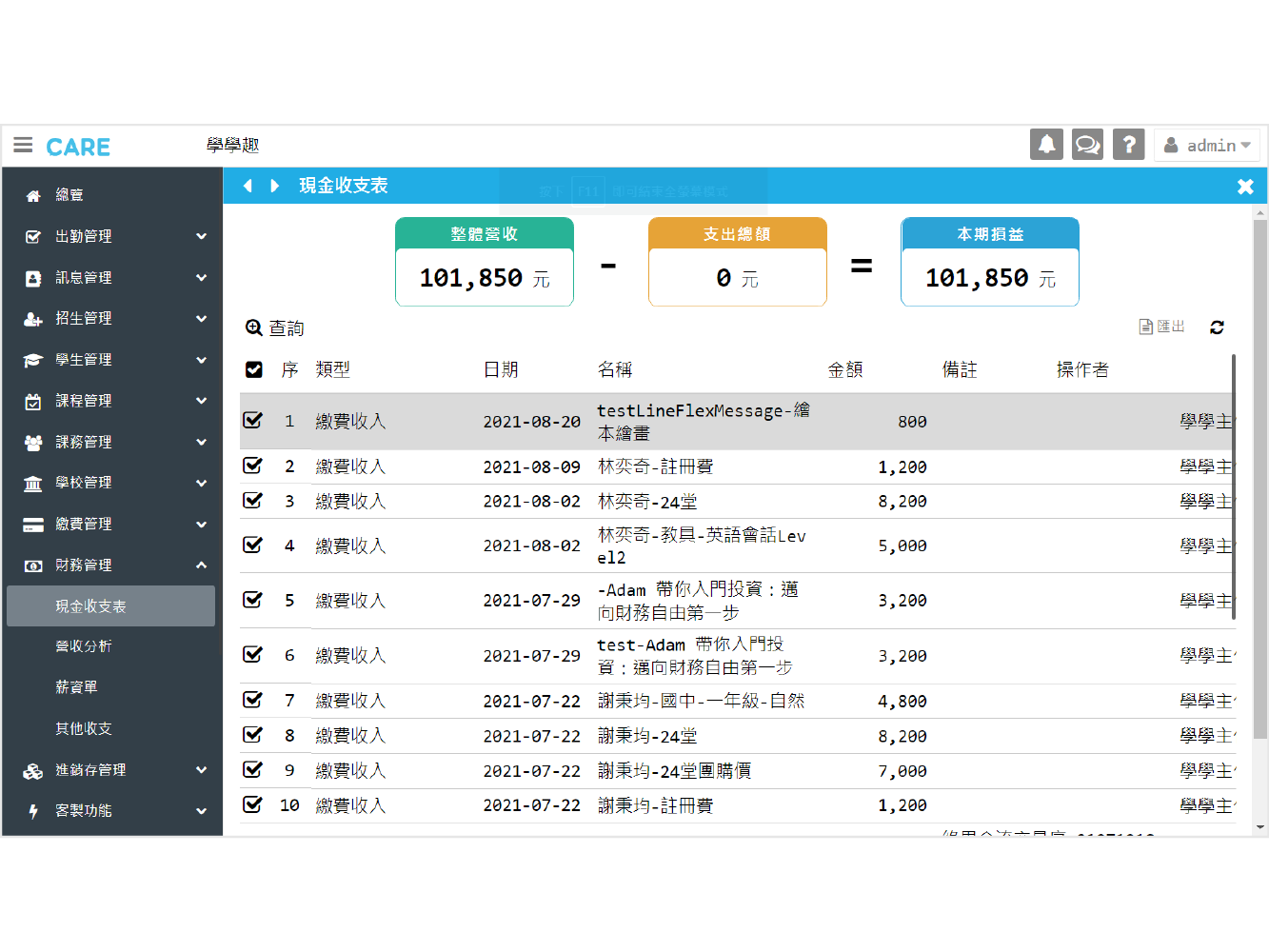This screenshot has height=952, width=1269.
Task: Click the 8,200 amount in row 8
Action: [x=902, y=736]
